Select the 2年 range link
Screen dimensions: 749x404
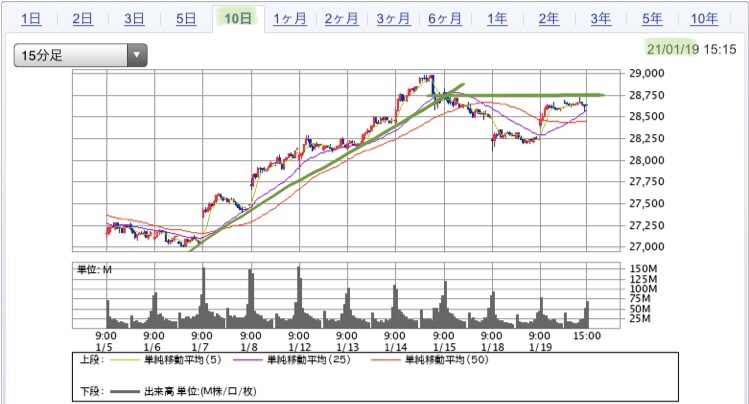(548, 19)
